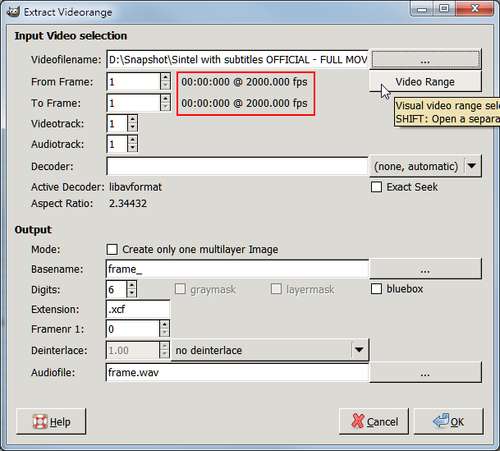Open the (none, automatic) decoder dropdown
The image size is (500, 451).
(x=425, y=166)
